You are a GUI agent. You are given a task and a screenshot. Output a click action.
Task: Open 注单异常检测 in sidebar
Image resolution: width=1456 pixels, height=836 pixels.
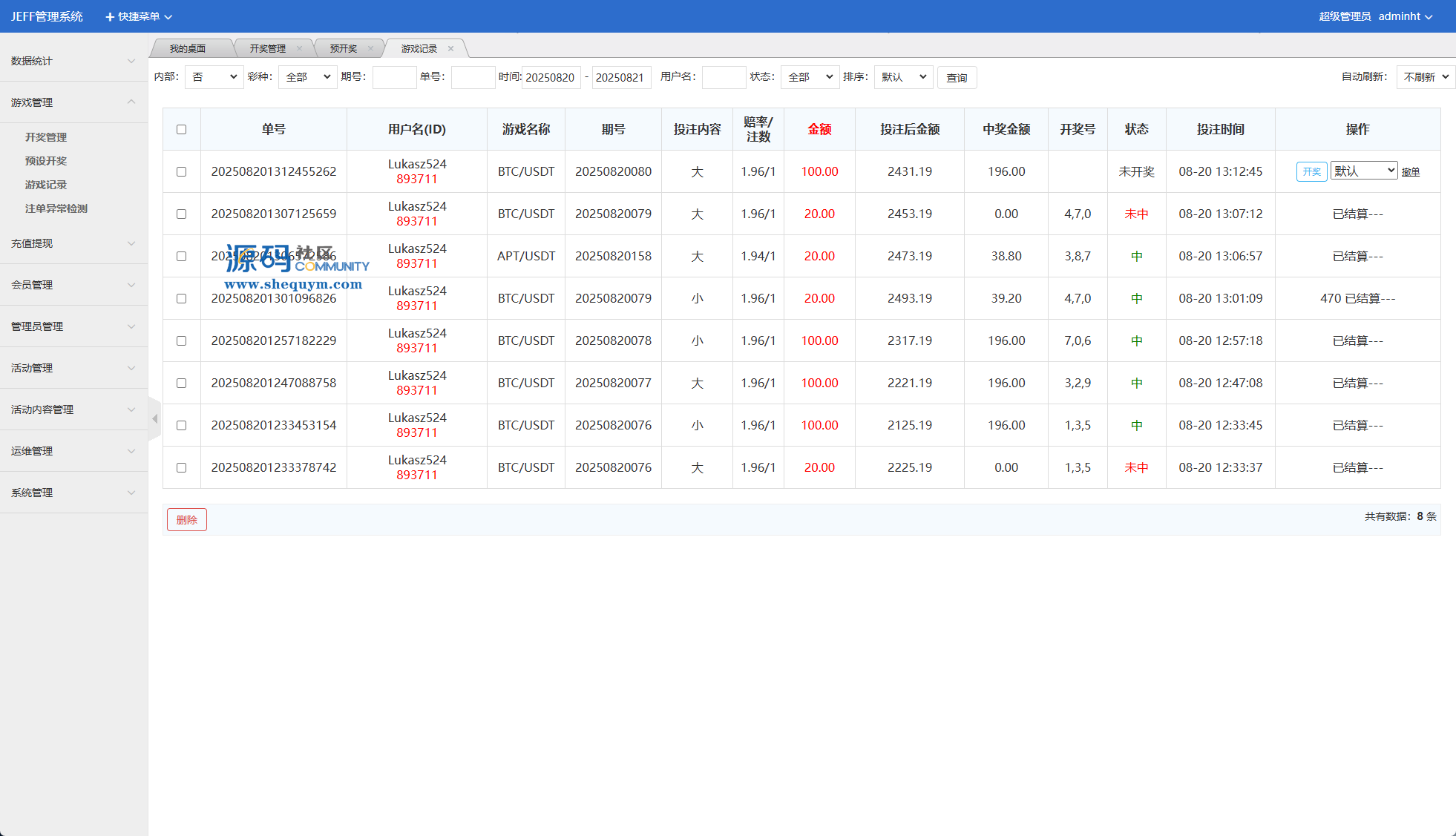click(56, 208)
